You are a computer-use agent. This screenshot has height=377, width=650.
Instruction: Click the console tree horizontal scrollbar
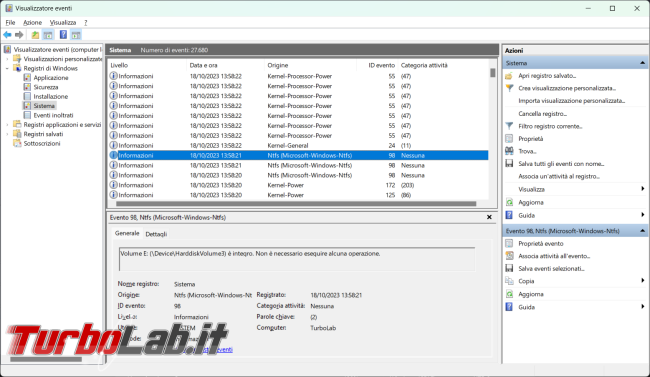click(46, 359)
